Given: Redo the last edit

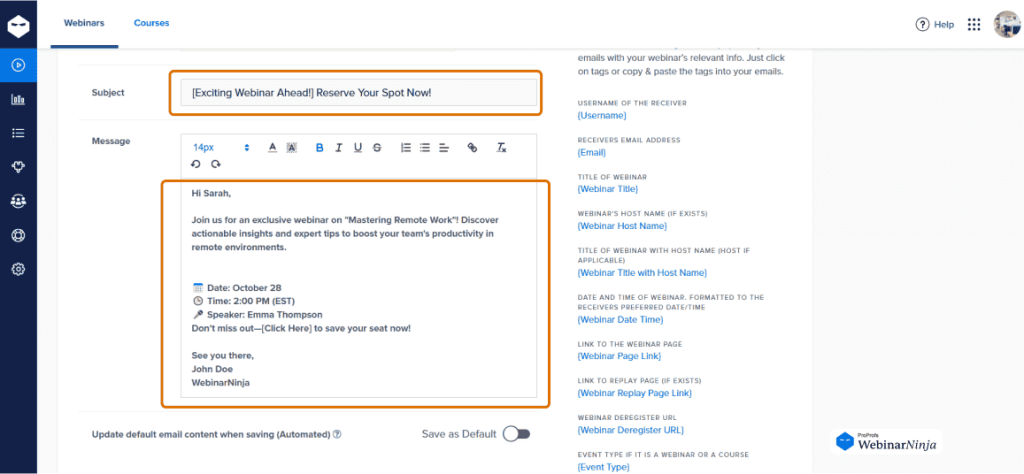Looking at the screenshot, I should [x=216, y=165].
